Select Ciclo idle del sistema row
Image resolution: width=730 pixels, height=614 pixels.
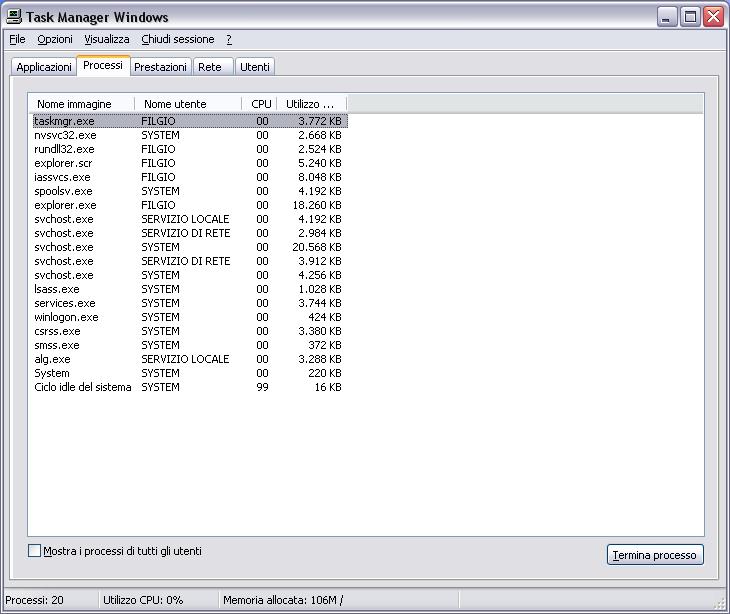click(190, 387)
